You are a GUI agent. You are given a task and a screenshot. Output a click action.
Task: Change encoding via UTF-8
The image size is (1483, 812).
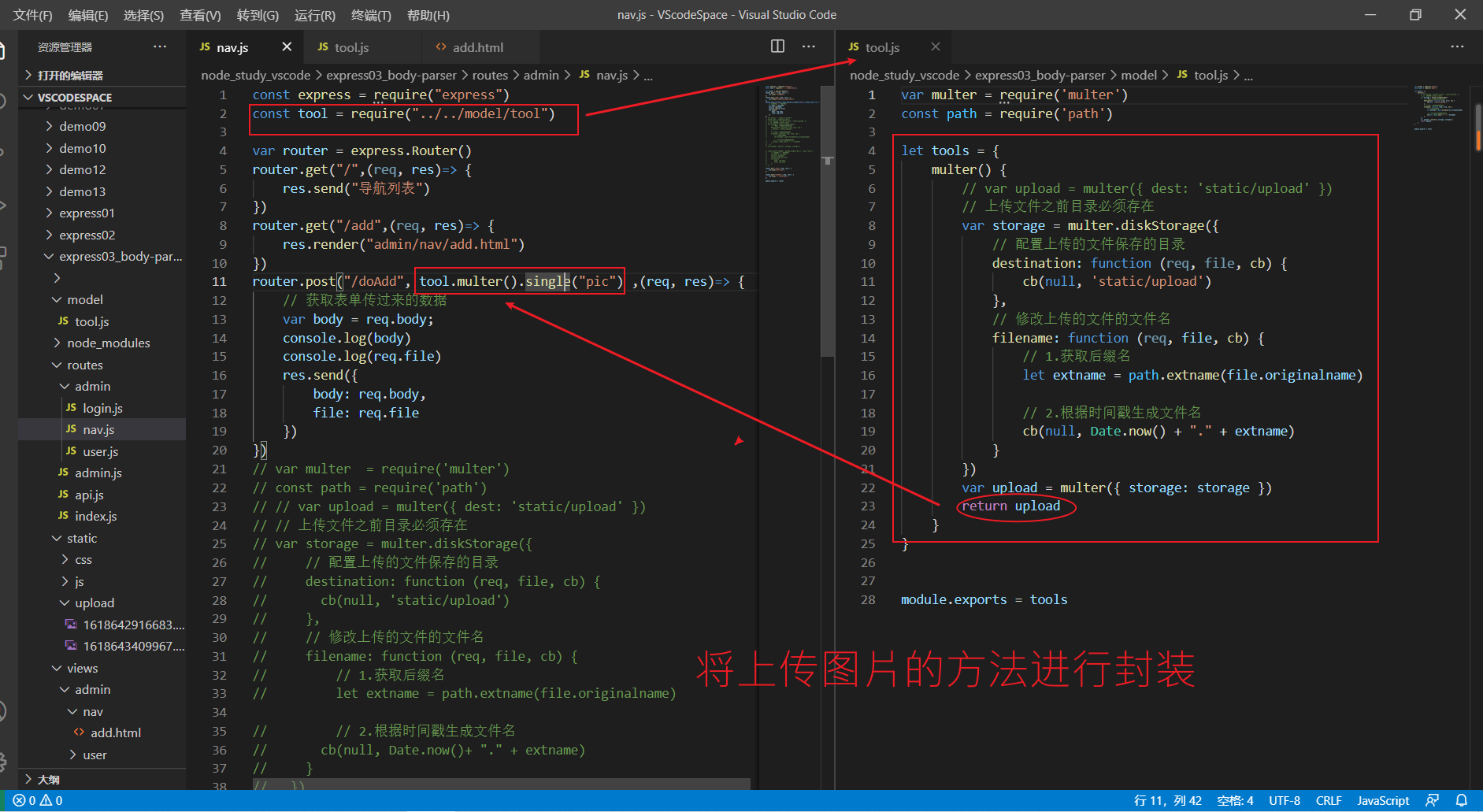pos(1285,800)
